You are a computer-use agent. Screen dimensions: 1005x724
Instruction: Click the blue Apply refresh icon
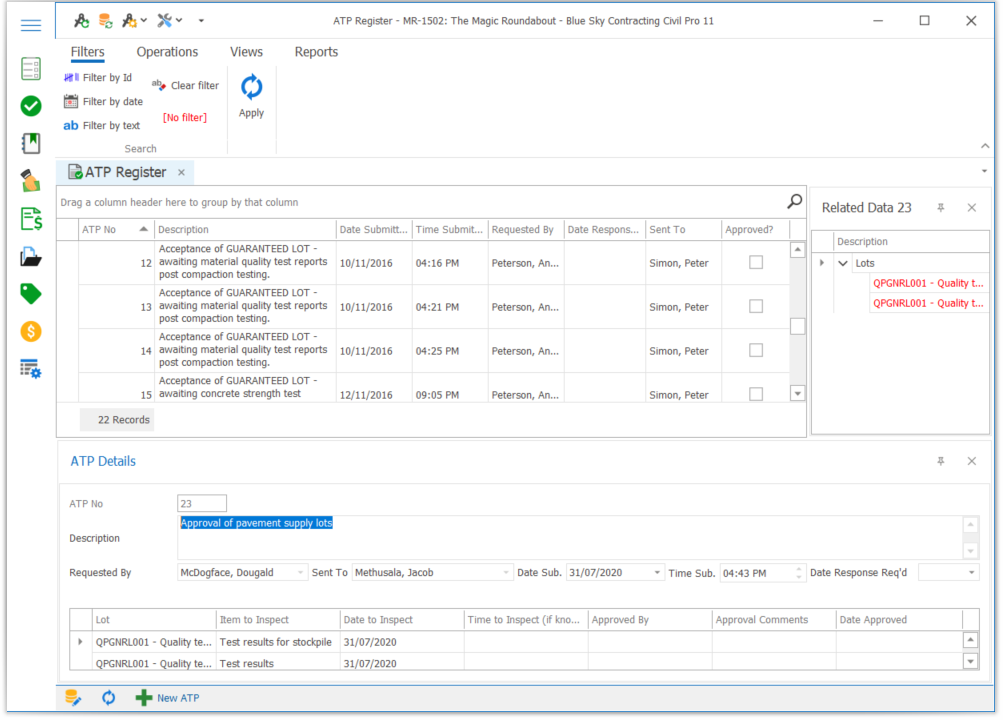pyautogui.click(x=251, y=87)
